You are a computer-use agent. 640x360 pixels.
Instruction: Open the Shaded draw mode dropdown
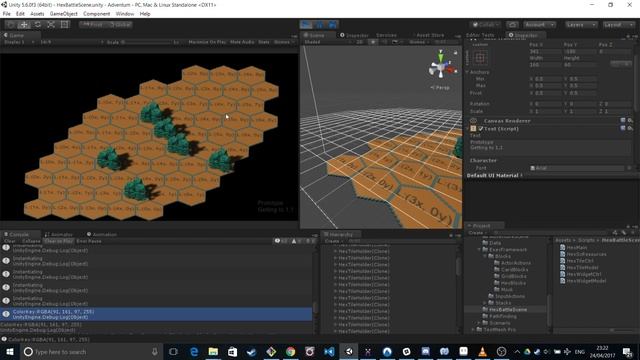pyautogui.click(x=327, y=42)
